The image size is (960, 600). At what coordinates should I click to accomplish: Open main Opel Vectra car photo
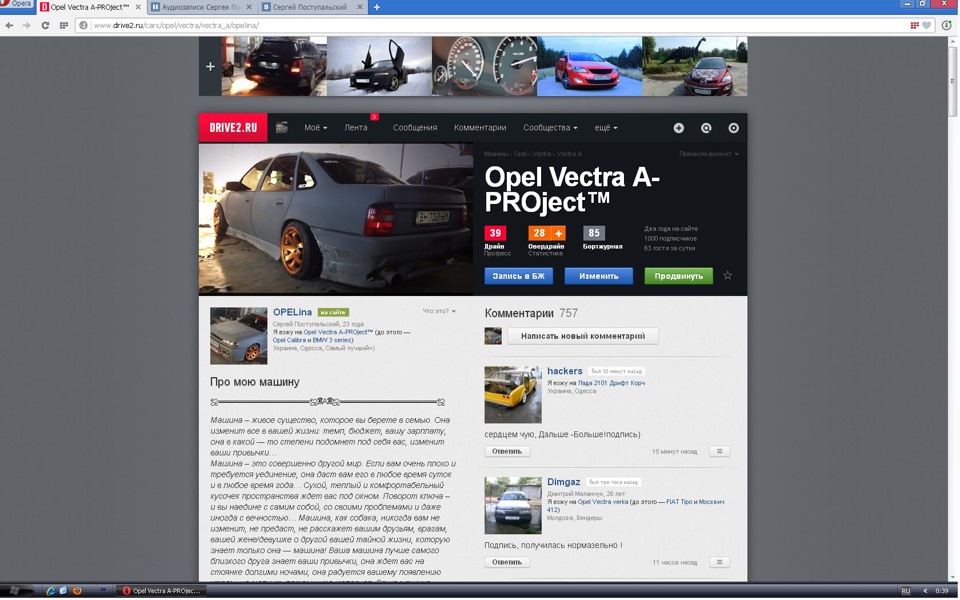point(336,219)
